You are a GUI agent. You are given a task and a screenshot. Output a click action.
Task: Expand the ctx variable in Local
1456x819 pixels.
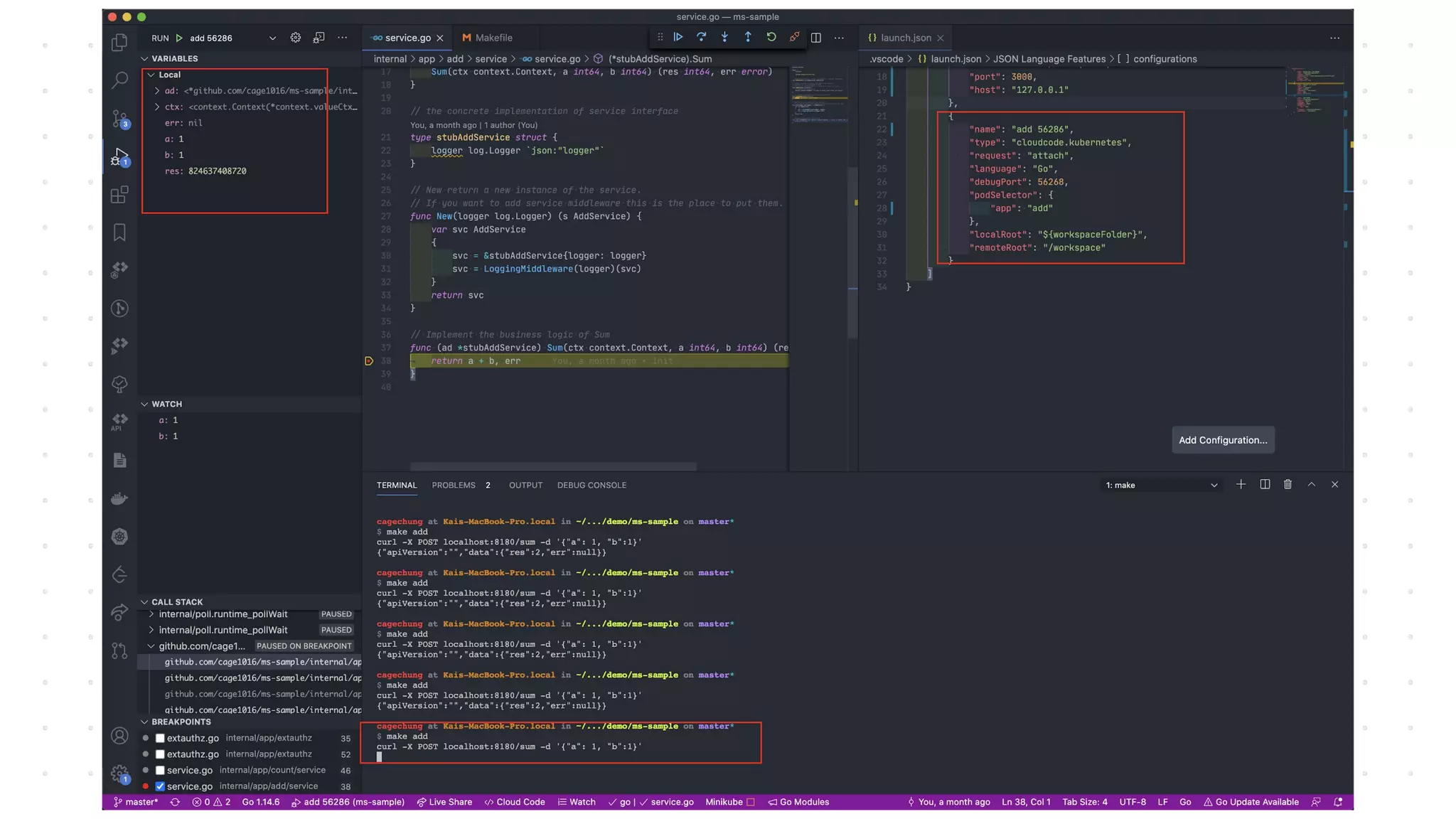tap(157, 107)
